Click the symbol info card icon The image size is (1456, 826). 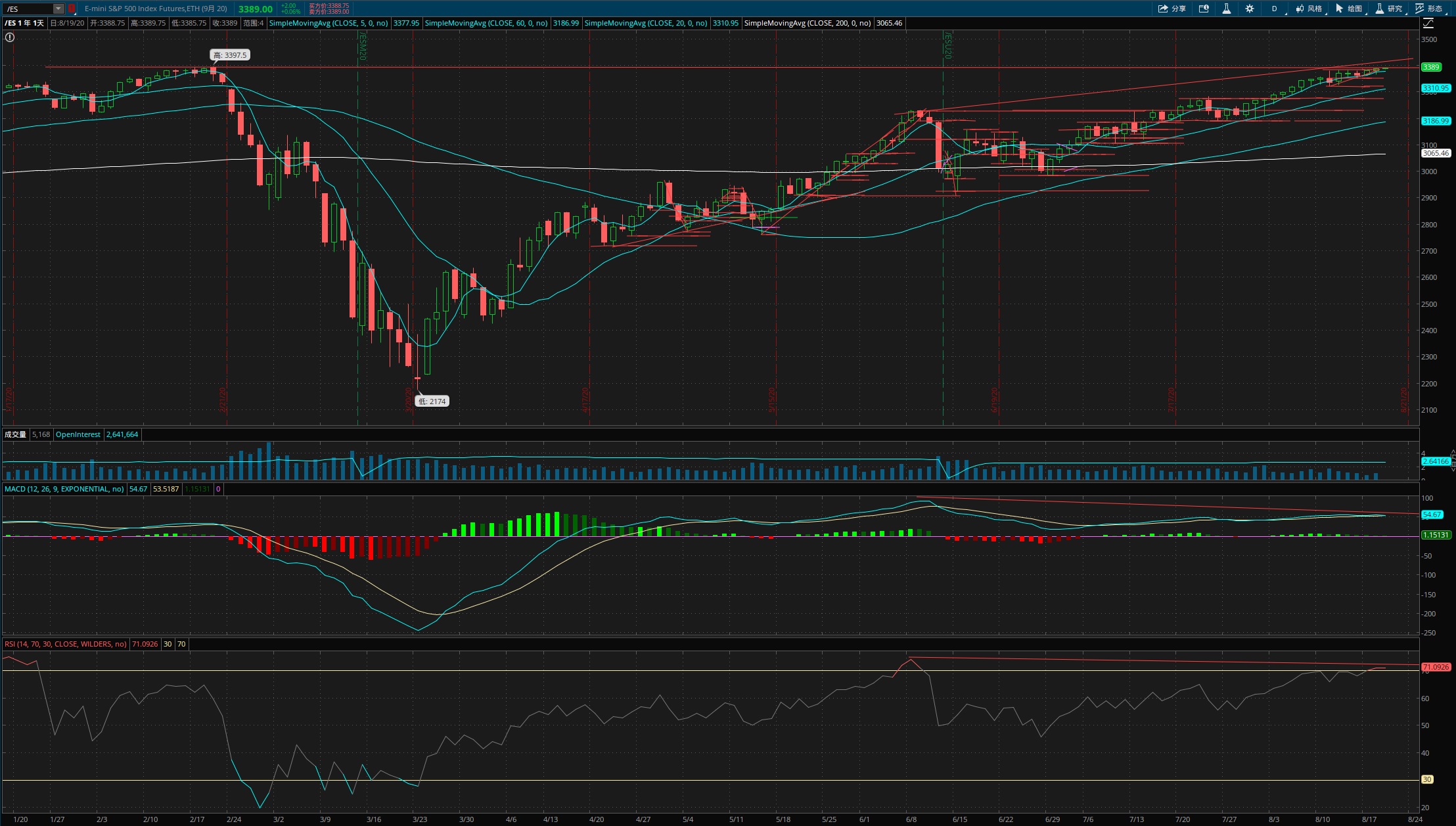point(1204,9)
